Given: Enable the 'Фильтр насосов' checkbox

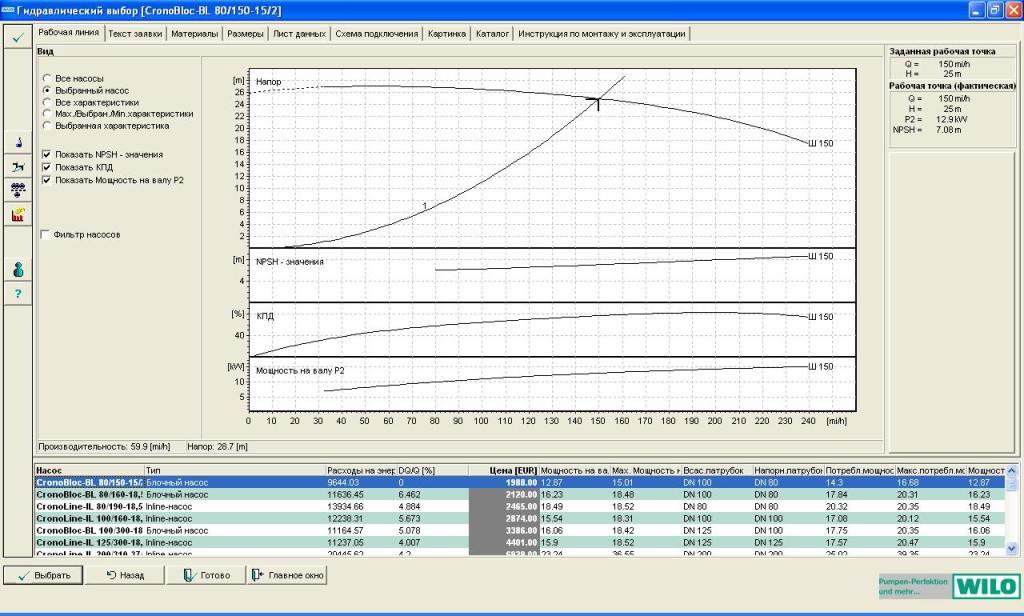Looking at the screenshot, I should 45,235.
